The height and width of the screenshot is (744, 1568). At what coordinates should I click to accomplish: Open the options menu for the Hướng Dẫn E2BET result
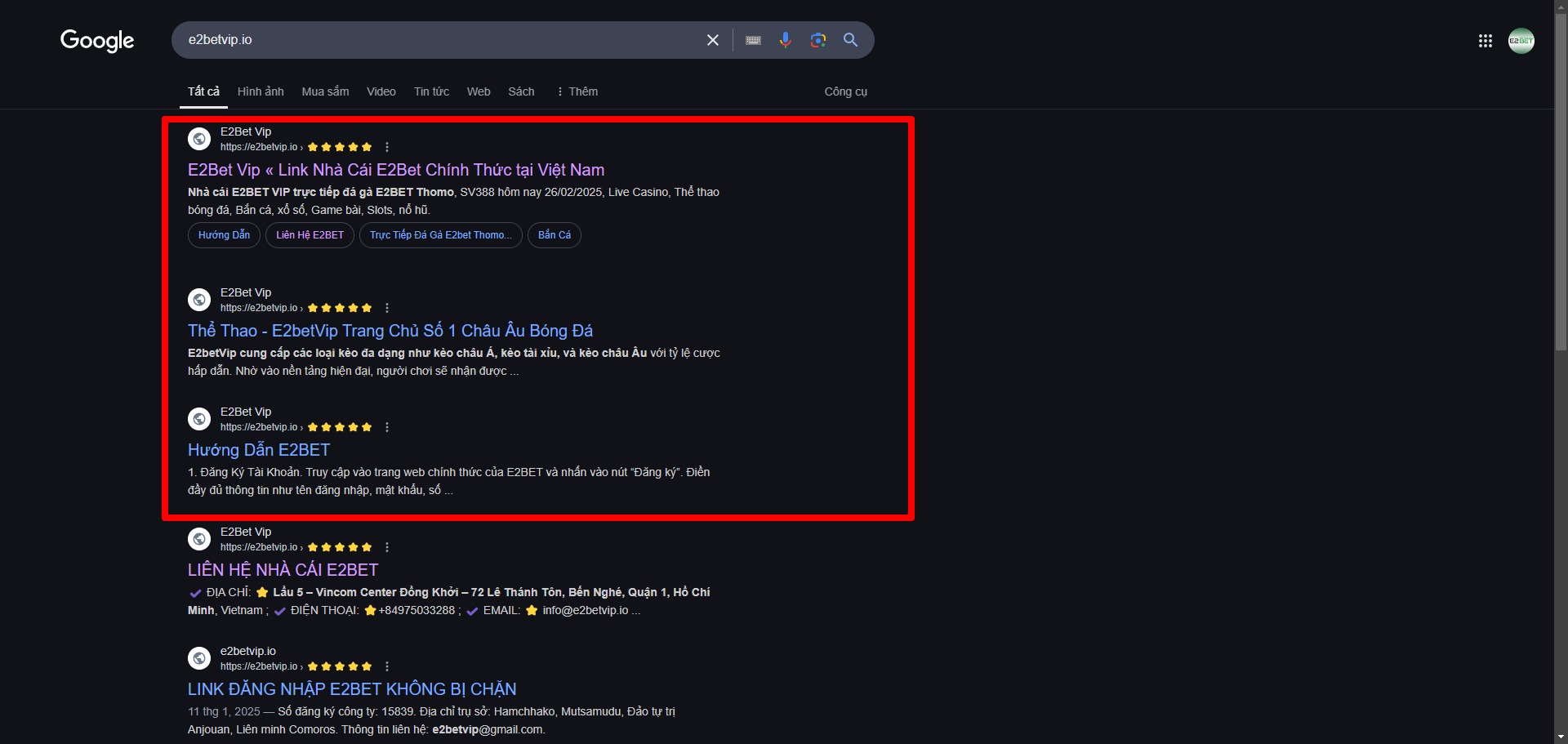(x=387, y=427)
